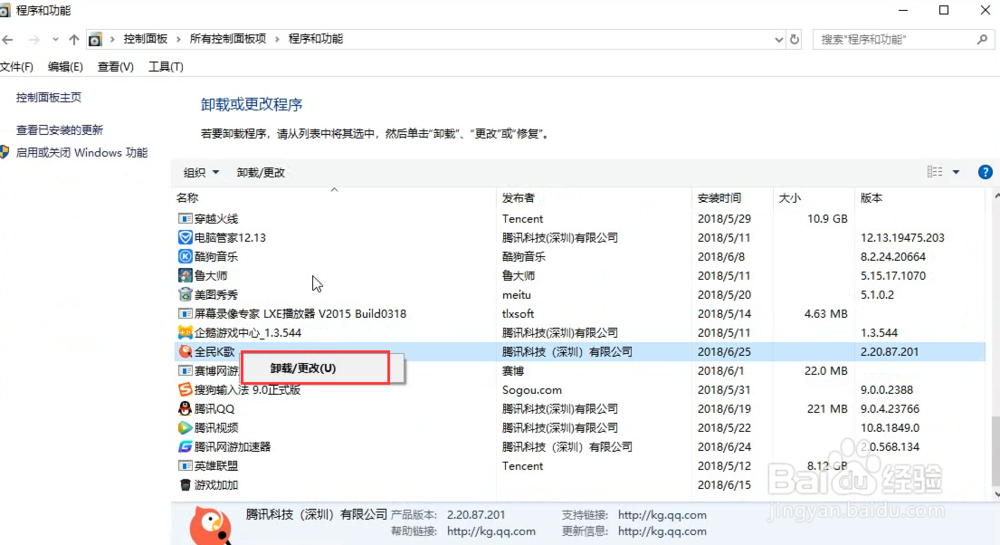Click the 腾讯视频 icon
This screenshot has height=545, width=1000.
click(x=185, y=428)
